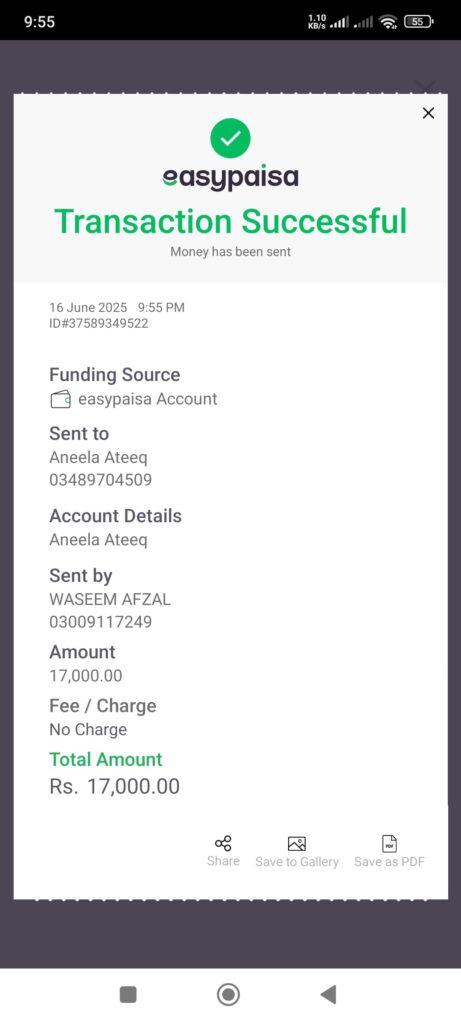Tap the easypaisa logo
This screenshot has width=461, height=1024.
click(230, 178)
